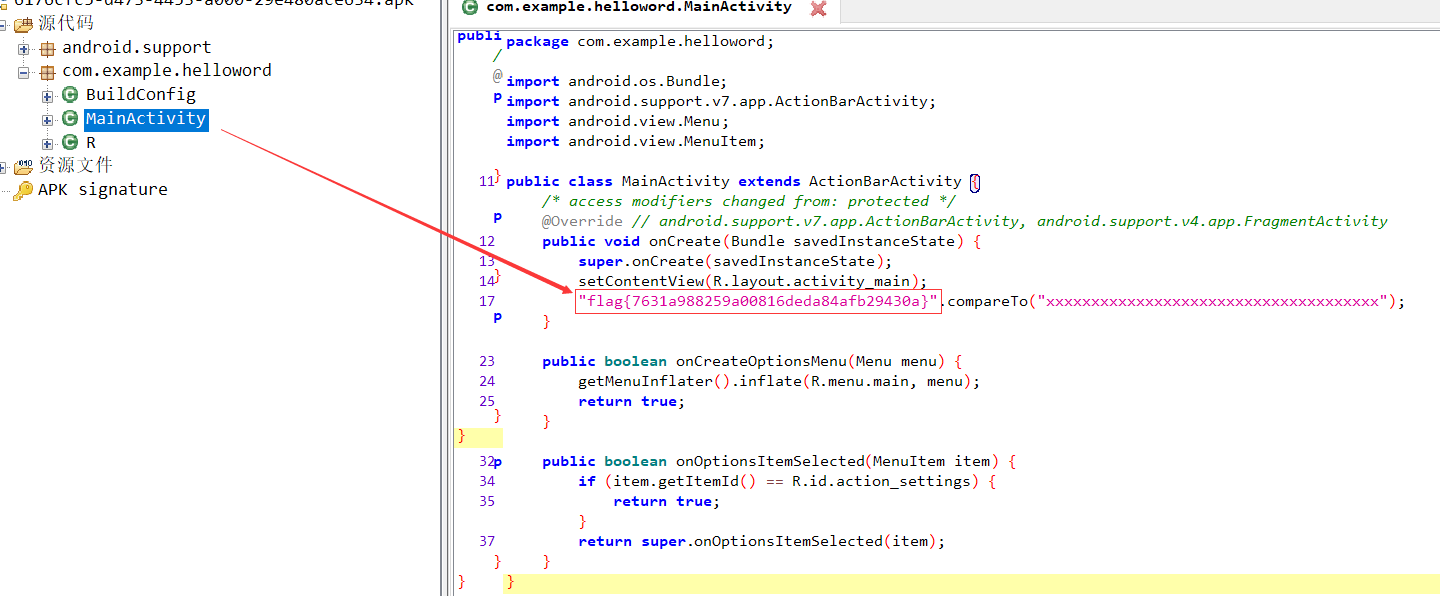Click the R.id.action_settings condition line

[787, 481]
